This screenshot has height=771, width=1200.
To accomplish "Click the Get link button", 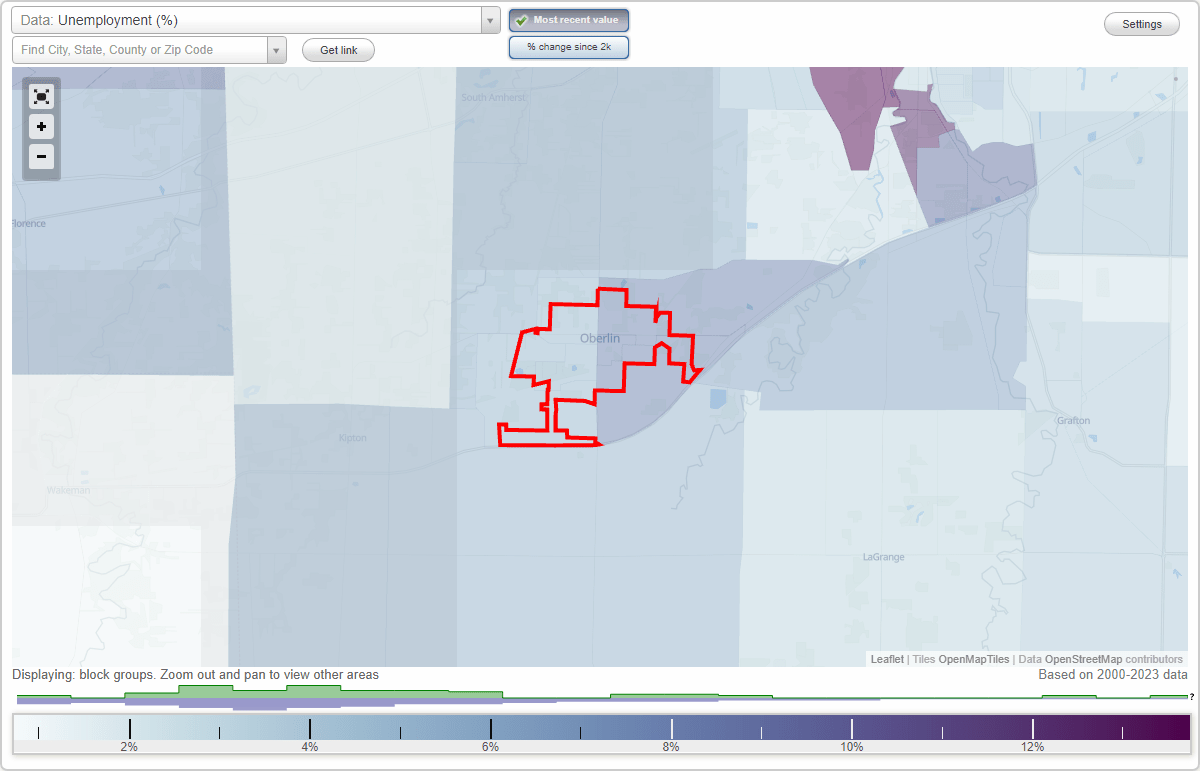I will click(x=338, y=50).
